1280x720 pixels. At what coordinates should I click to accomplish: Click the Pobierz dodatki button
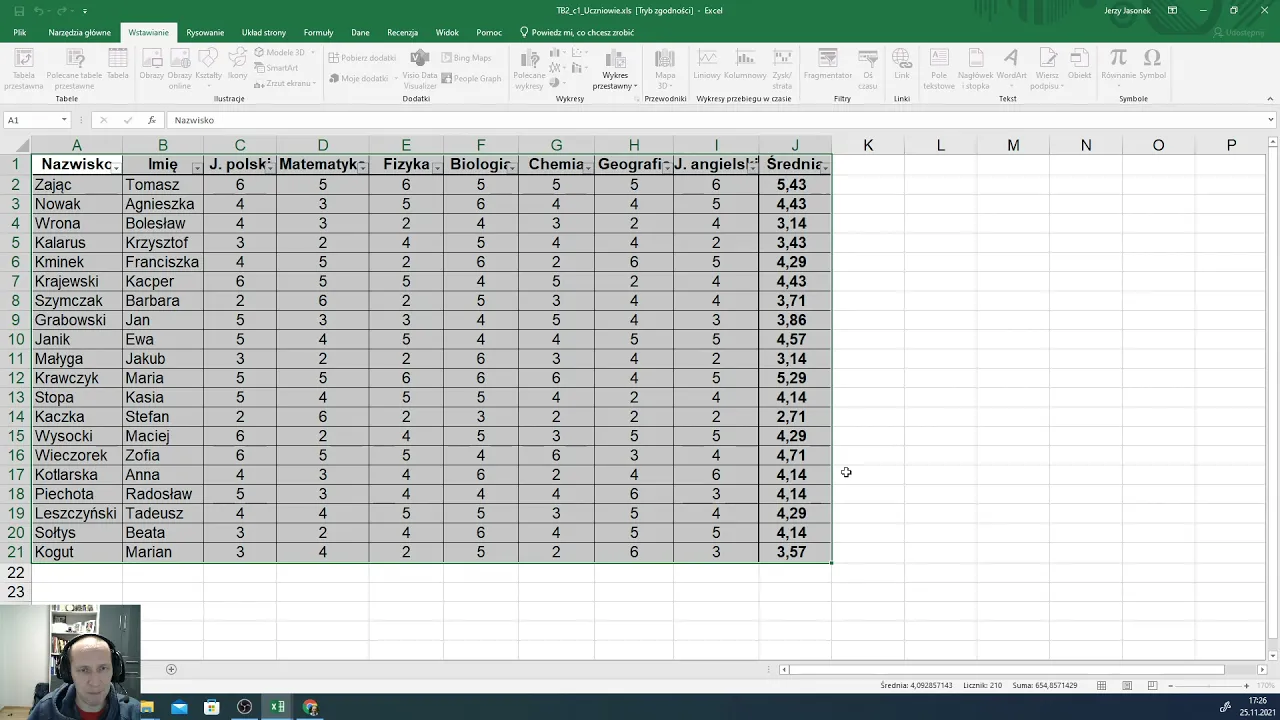(x=362, y=58)
